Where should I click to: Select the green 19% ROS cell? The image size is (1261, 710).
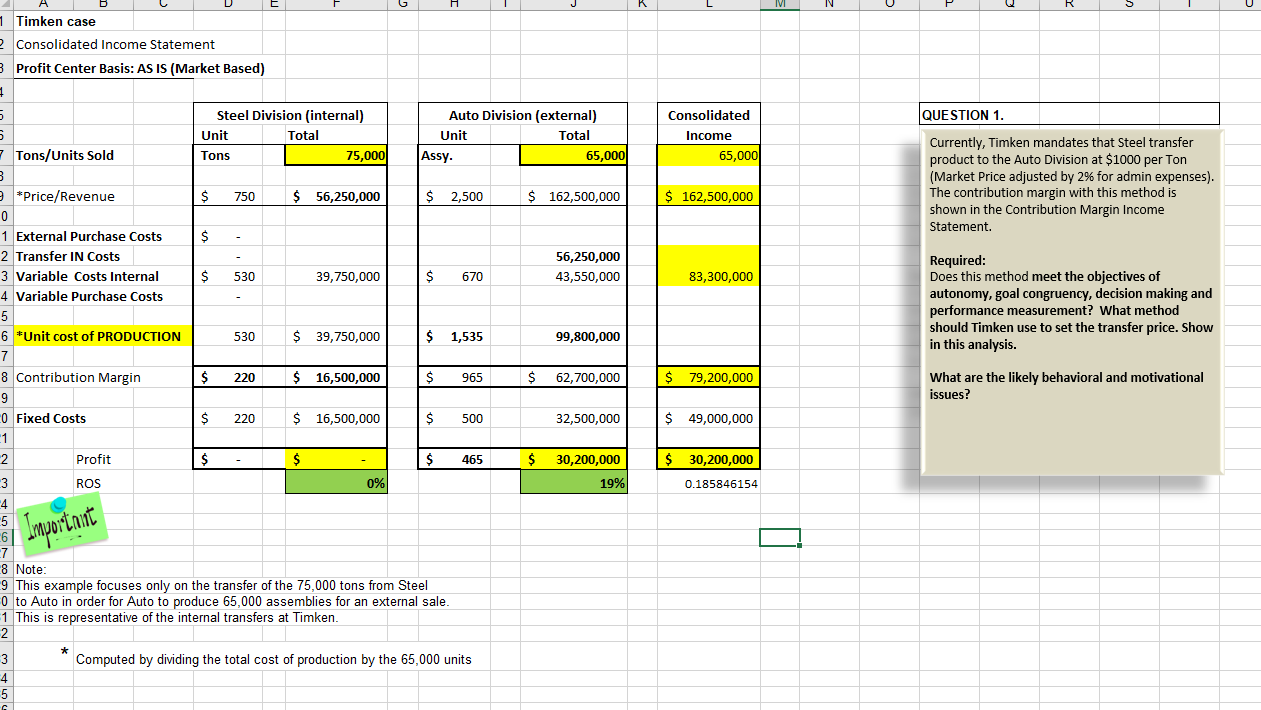(x=574, y=483)
